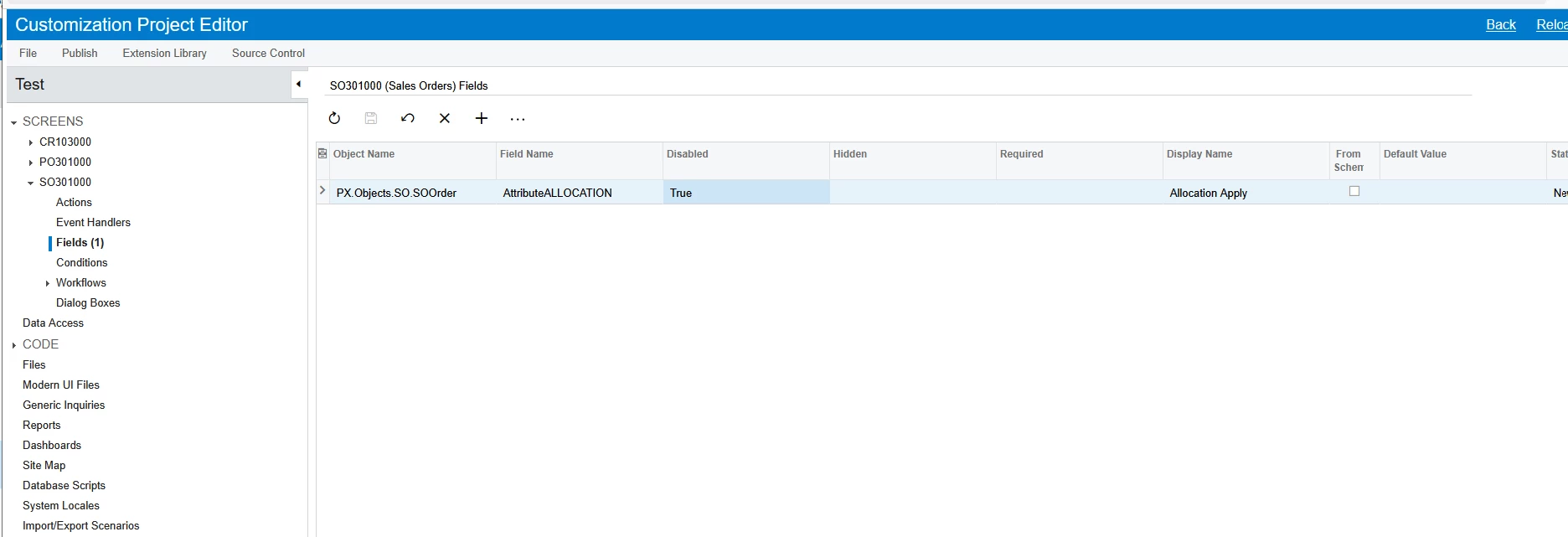The width and height of the screenshot is (1568, 537).
Task: Select the AttributeALLOCATION cell
Action: click(x=579, y=193)
